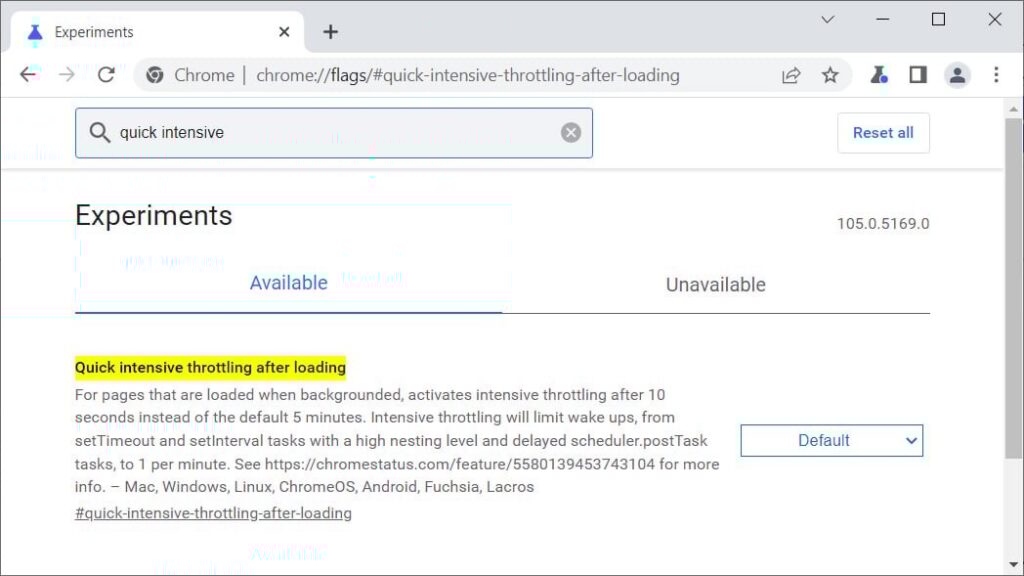Image resolution: width=1024 pixels, height=576 pixels.
Task: Select the Available tab
Action: (x=288, y=283)
